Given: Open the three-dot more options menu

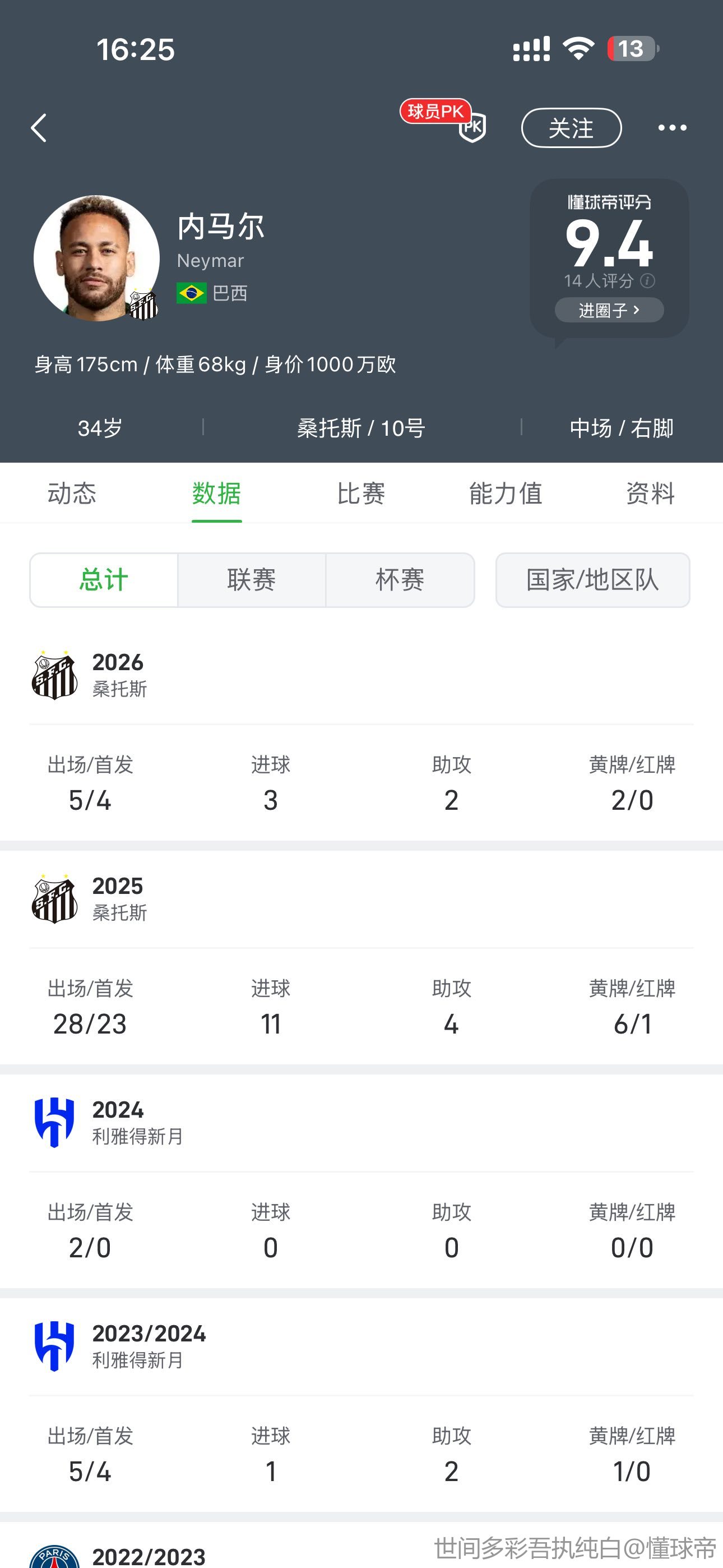Looking at the screenshot, I should click(x=672, y=128).
